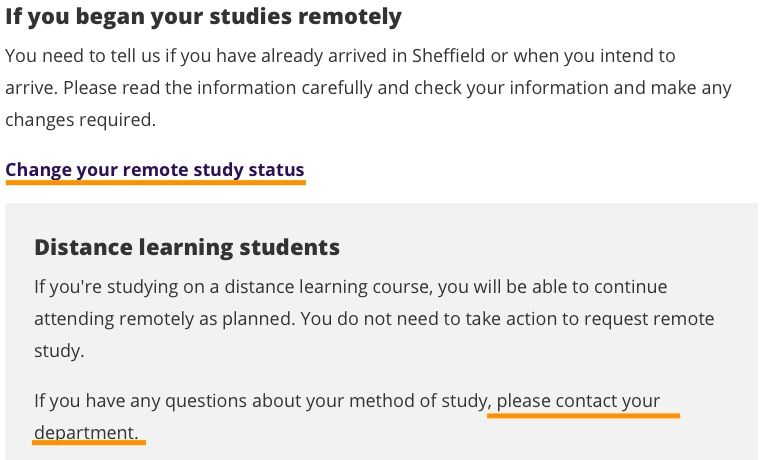Open the Change your remote study status link
Image resolution: width=764 pixels, height=460 pixels.
pyautogui.click(x=155, y=170)
